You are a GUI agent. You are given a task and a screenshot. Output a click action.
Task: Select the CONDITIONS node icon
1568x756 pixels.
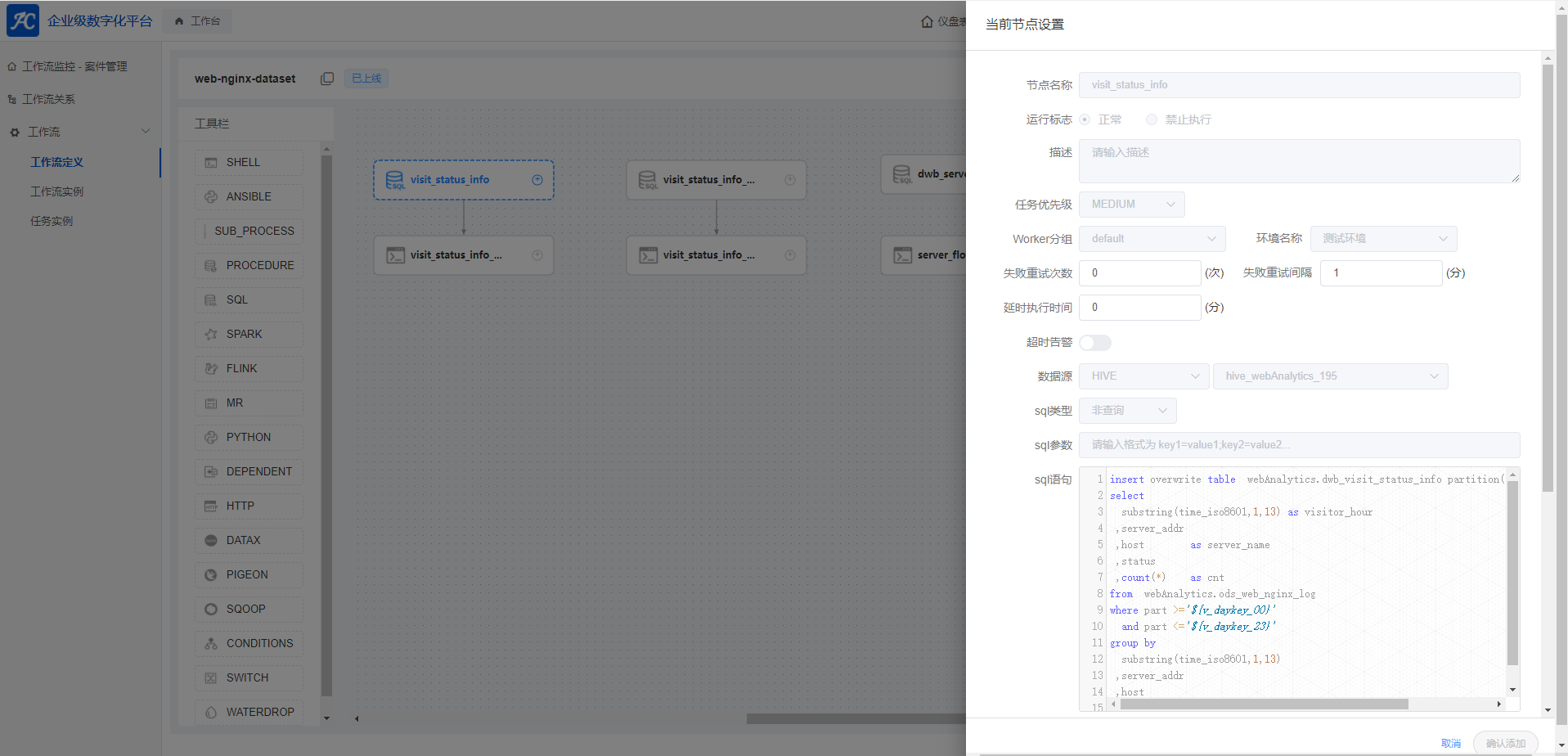pos(211,644)
